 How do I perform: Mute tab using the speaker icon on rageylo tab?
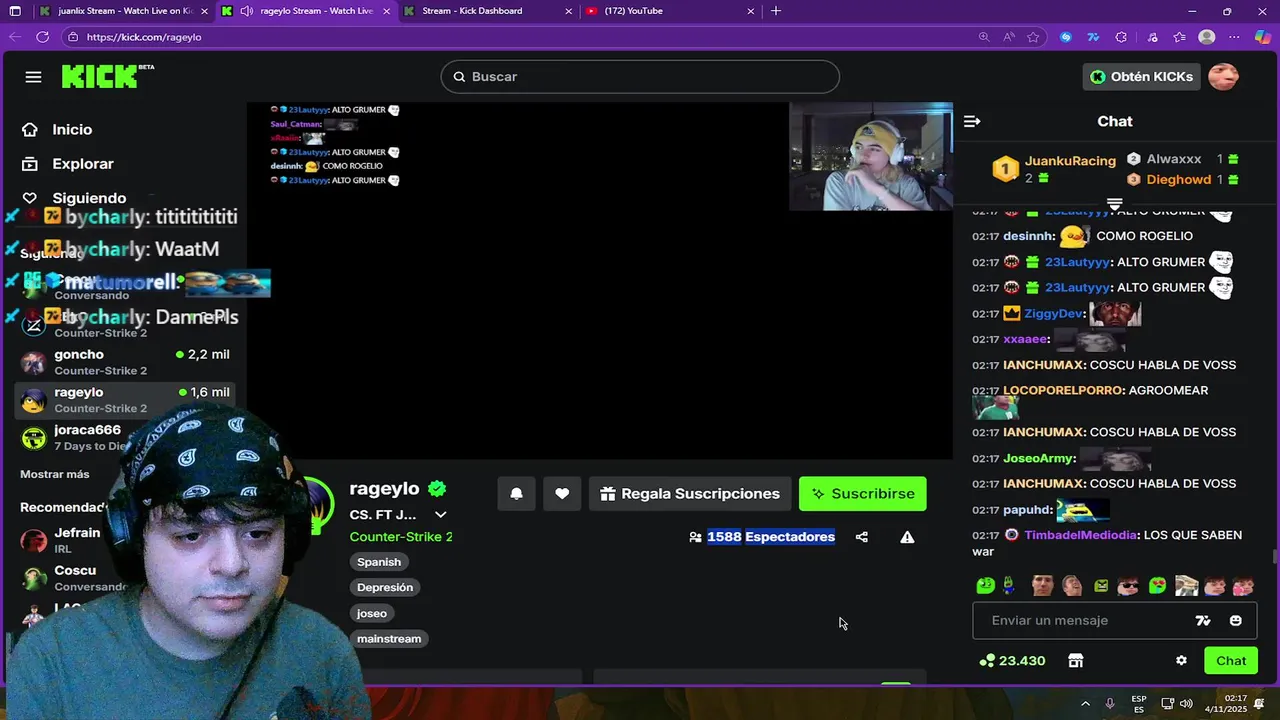[x=246, y=11]
